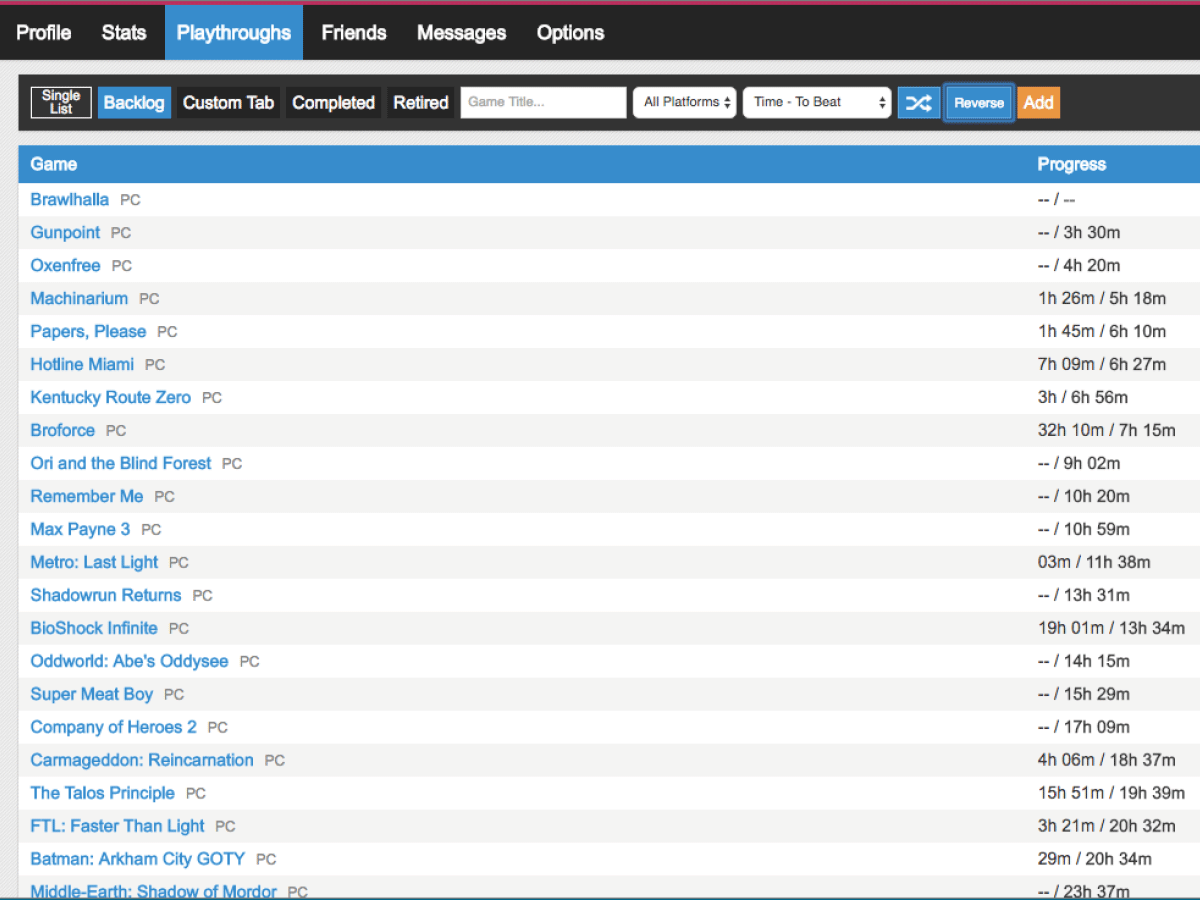Click the Progress column header

coord(1072,164)
